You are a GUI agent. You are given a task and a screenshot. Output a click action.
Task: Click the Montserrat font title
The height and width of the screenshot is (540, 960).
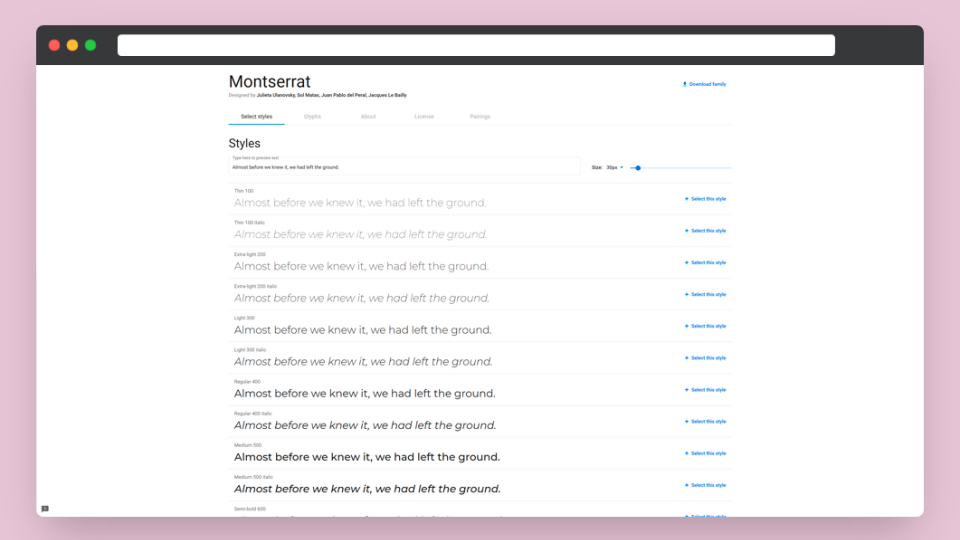pos(269,81)
